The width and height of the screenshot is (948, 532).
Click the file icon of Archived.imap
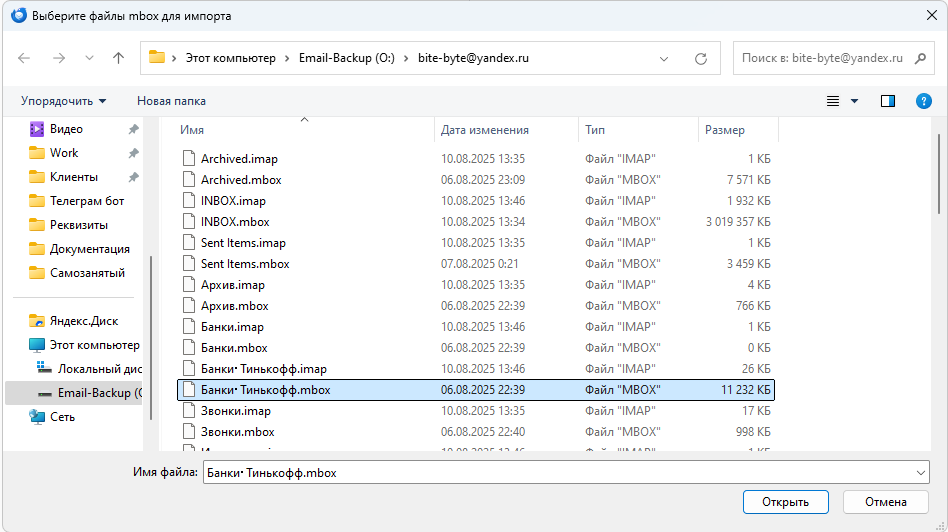click(189, 159)
